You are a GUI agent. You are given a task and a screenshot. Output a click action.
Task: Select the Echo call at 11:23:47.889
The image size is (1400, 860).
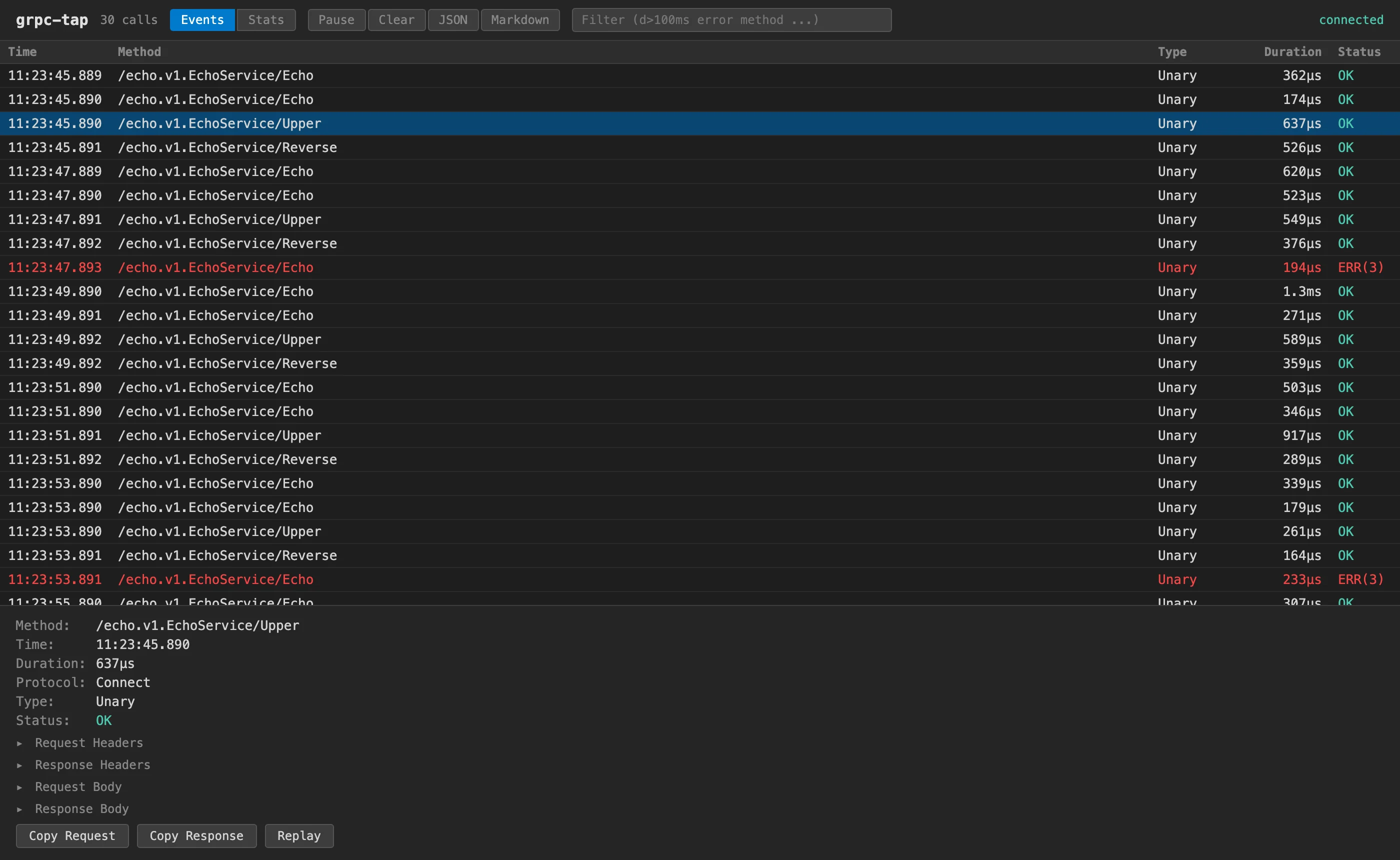(x=700, y=172)
